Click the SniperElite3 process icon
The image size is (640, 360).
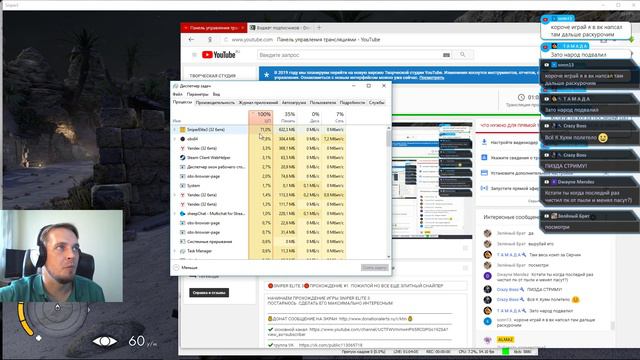182,130
